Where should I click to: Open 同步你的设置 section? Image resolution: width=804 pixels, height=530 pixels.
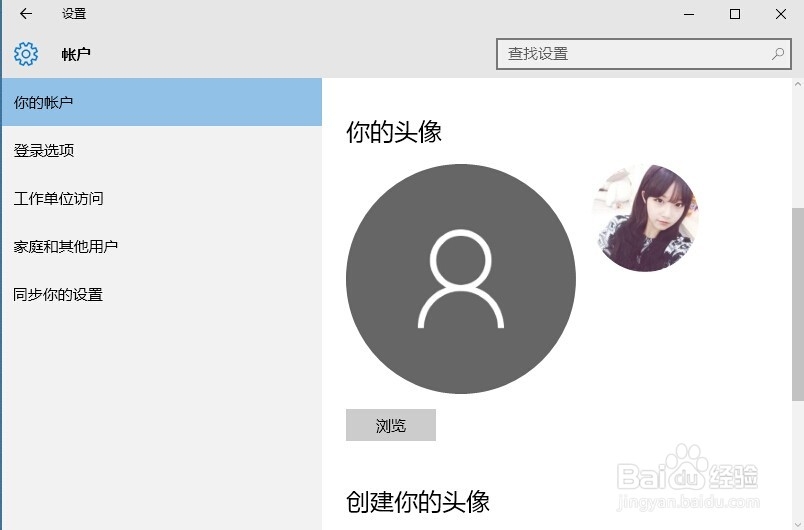pyautogui.click(x=162, y=295)
